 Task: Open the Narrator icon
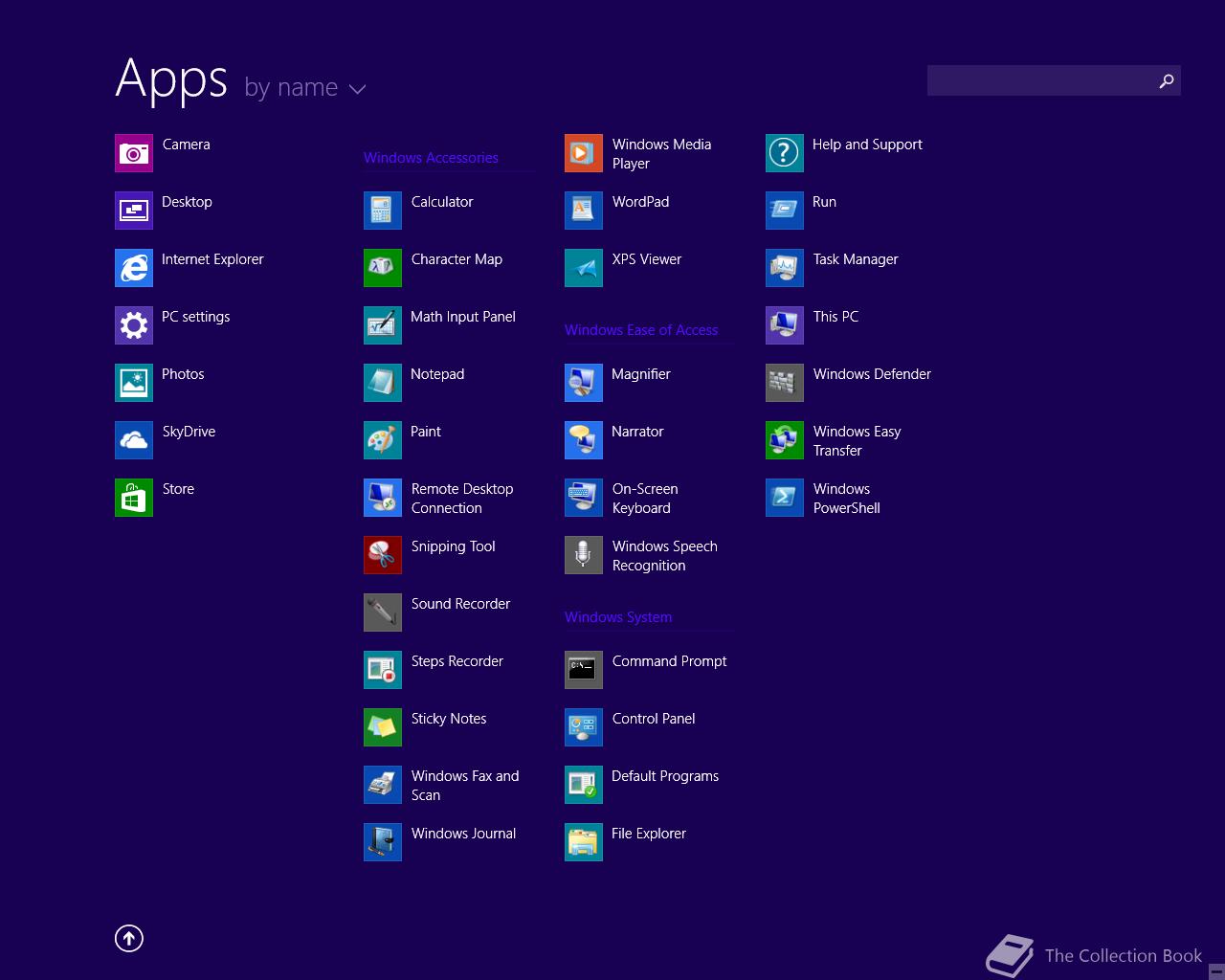(x=584, y=440)
